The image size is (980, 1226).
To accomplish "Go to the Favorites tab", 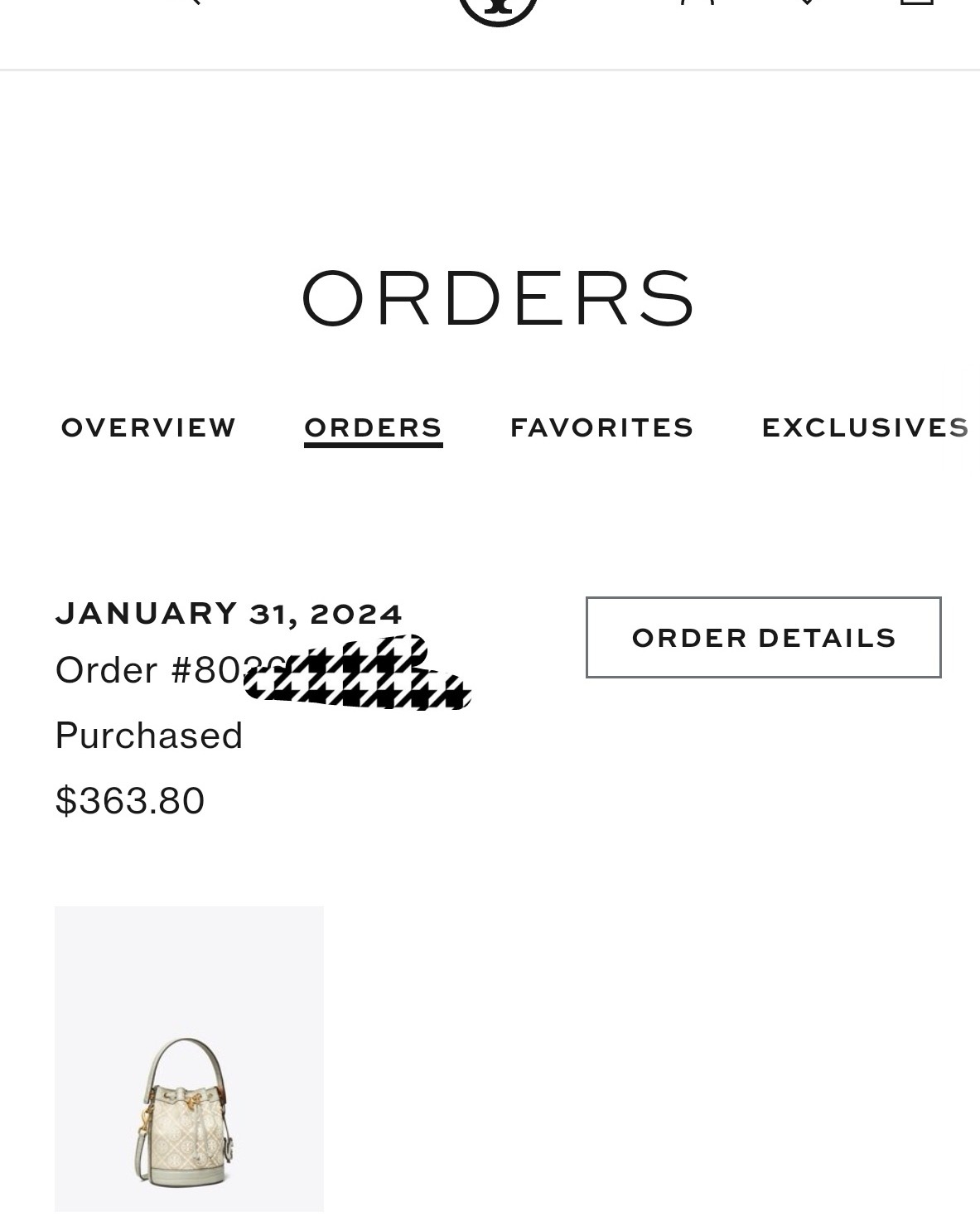I will tap(601, 427).
